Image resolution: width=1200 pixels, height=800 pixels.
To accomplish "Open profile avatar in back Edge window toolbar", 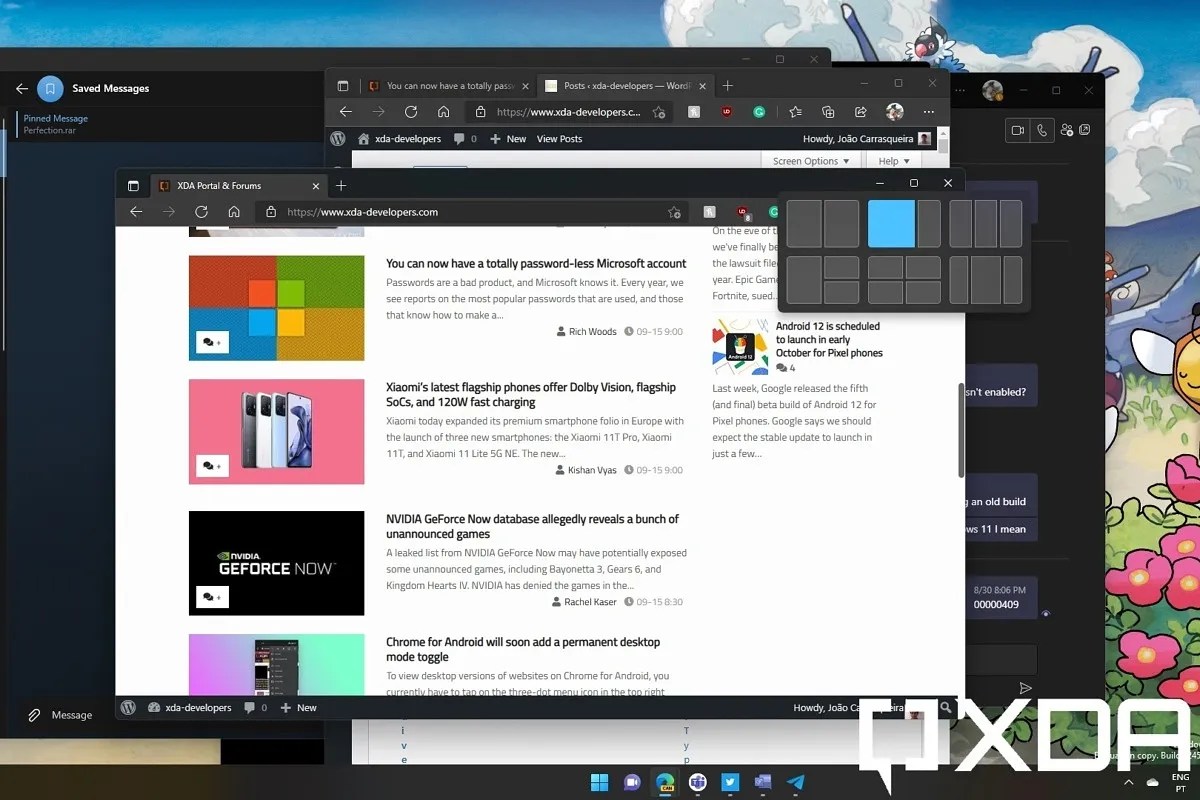I will [x=895, y=112].
